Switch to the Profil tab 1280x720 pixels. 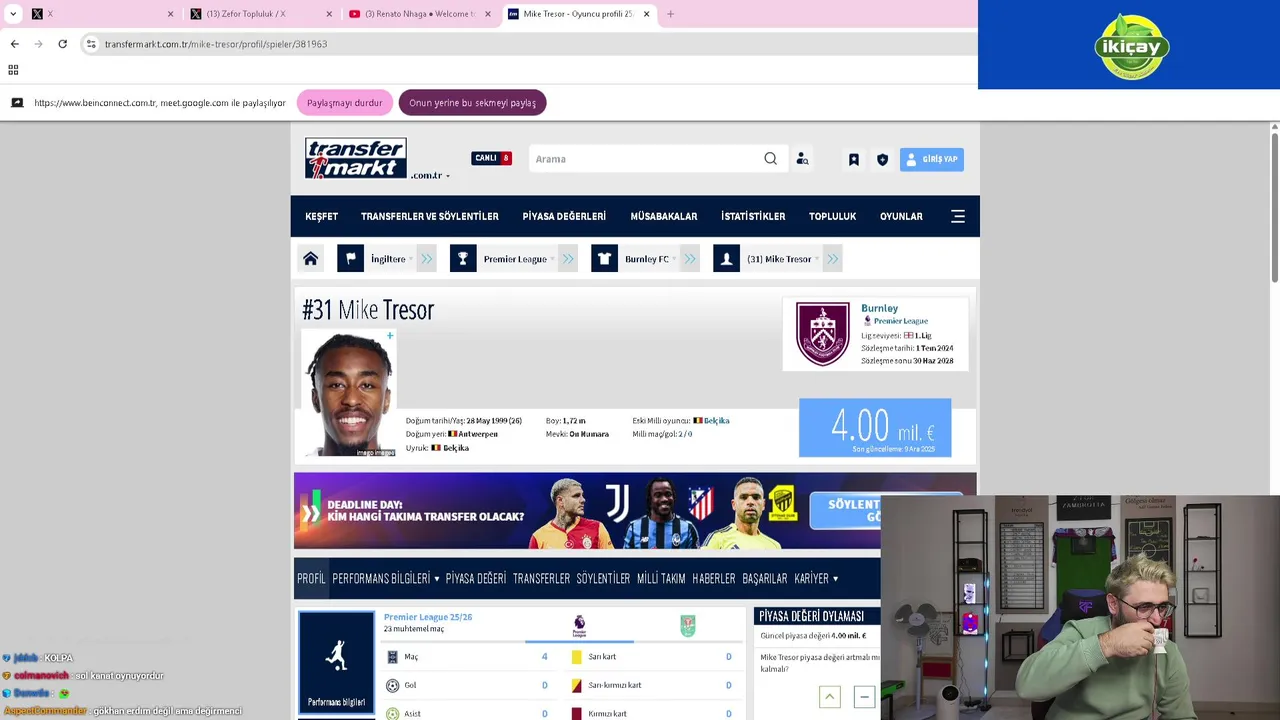coord(311,579)
